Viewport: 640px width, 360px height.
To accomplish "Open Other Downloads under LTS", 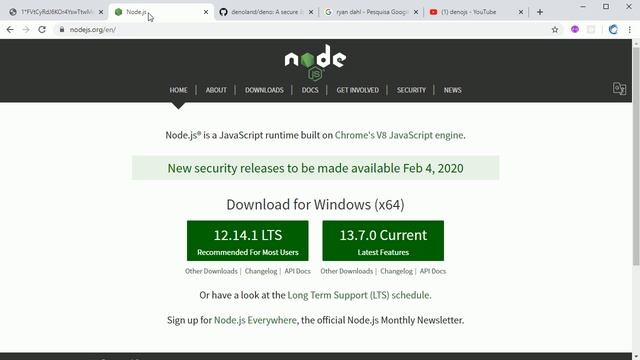I will (x=211, y=271).
